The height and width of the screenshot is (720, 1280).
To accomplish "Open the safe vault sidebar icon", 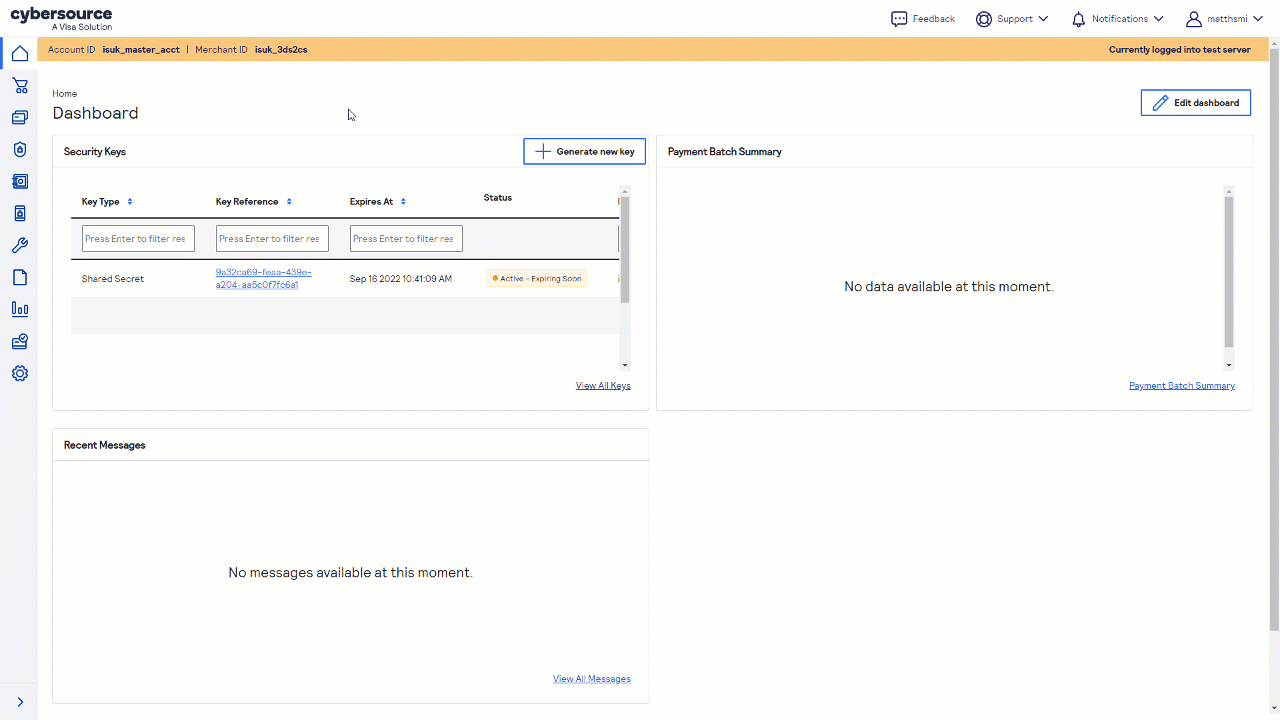I will point(19,182).
